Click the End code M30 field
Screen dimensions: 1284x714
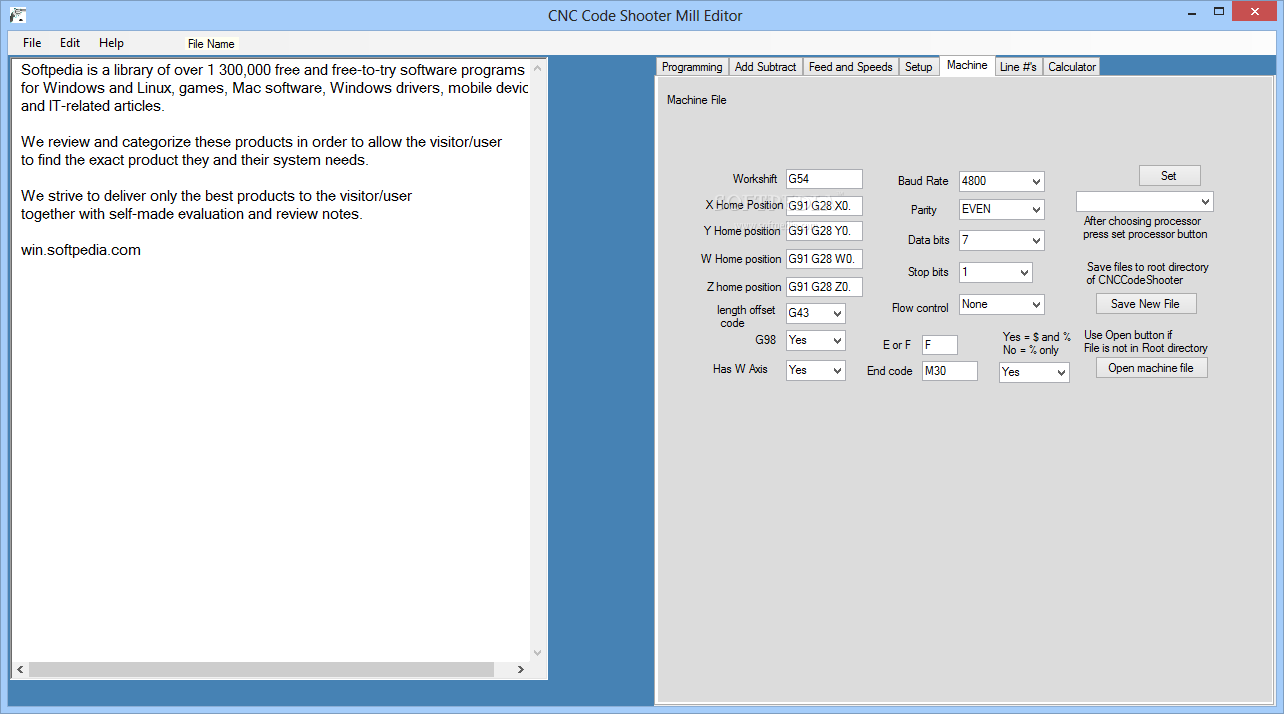click(950, 371)
